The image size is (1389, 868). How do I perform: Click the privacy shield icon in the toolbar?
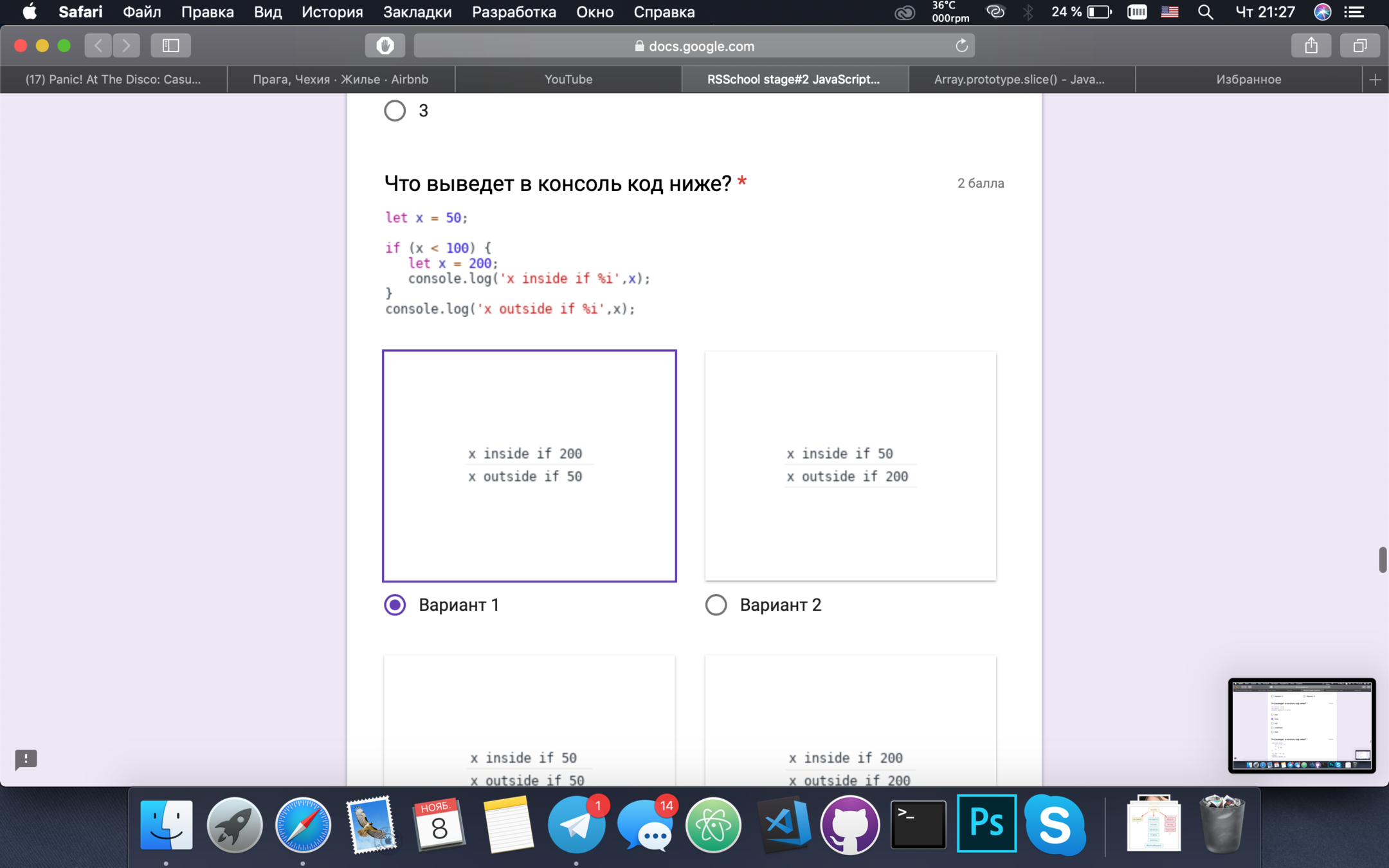pos(385,46)
